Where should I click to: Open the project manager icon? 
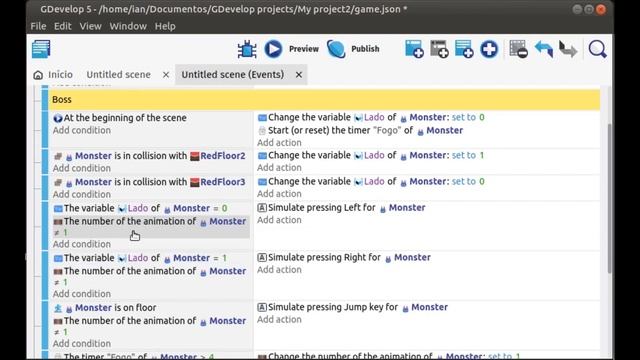[41, 49]
